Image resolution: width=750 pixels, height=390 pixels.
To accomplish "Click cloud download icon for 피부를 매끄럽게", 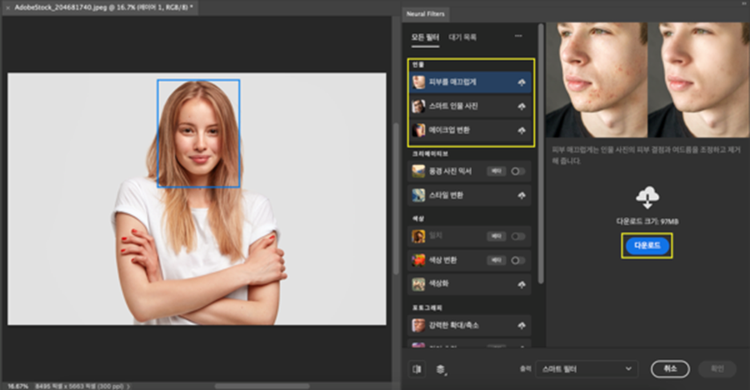I will click(521, 83).
